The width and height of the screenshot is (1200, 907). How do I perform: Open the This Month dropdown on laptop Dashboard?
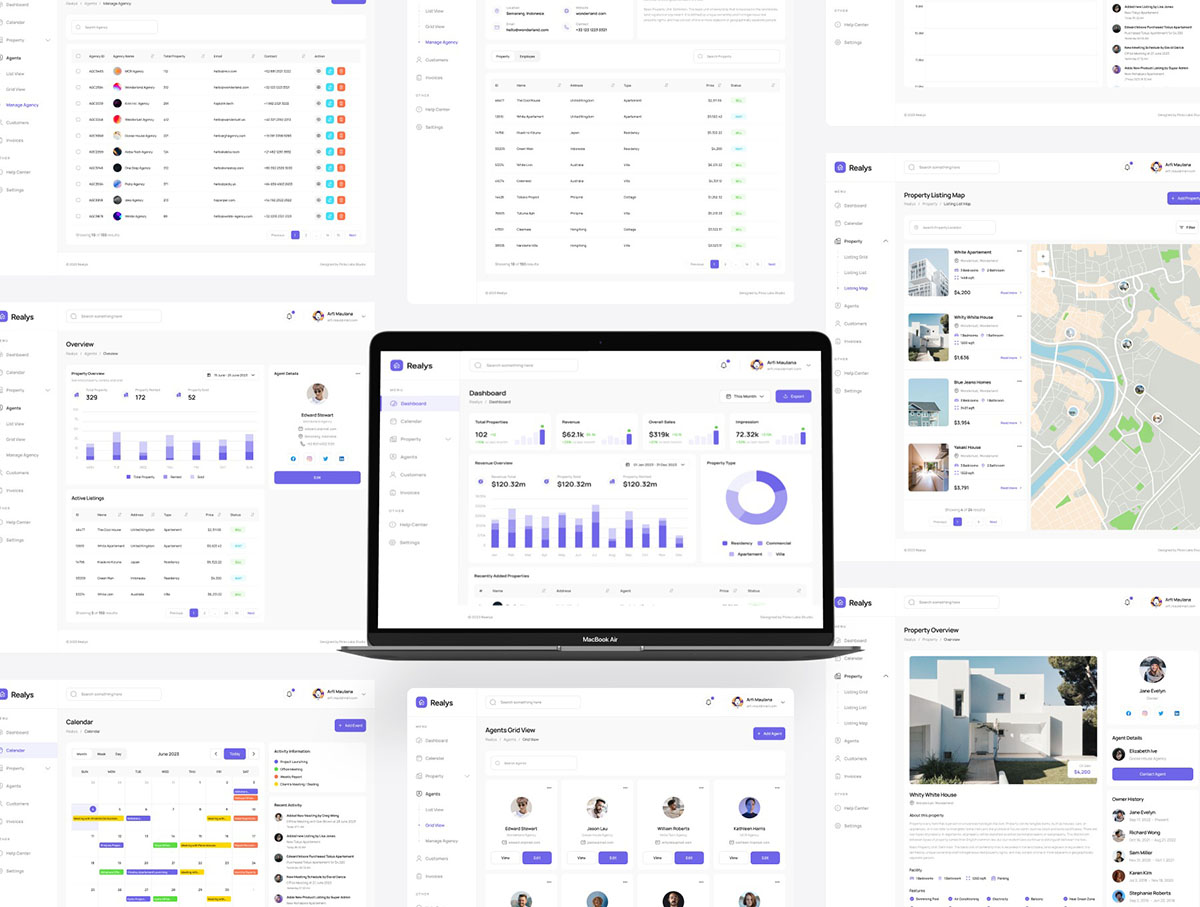tap(745, 396)
